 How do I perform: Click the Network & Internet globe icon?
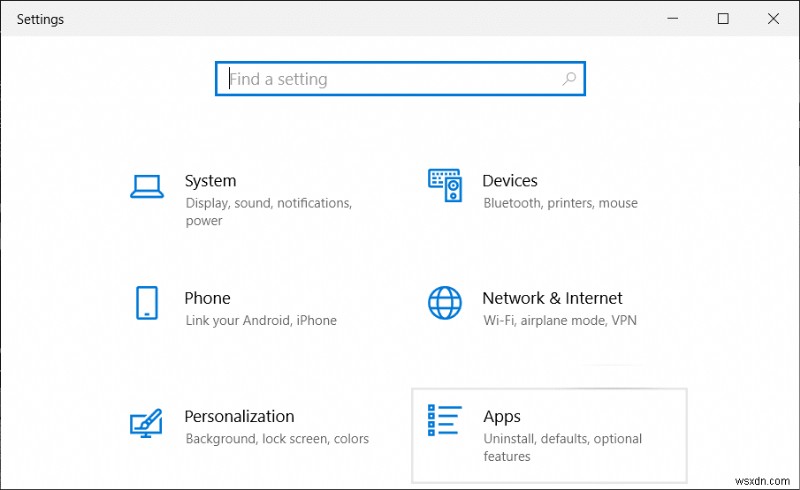pos(445,303)
